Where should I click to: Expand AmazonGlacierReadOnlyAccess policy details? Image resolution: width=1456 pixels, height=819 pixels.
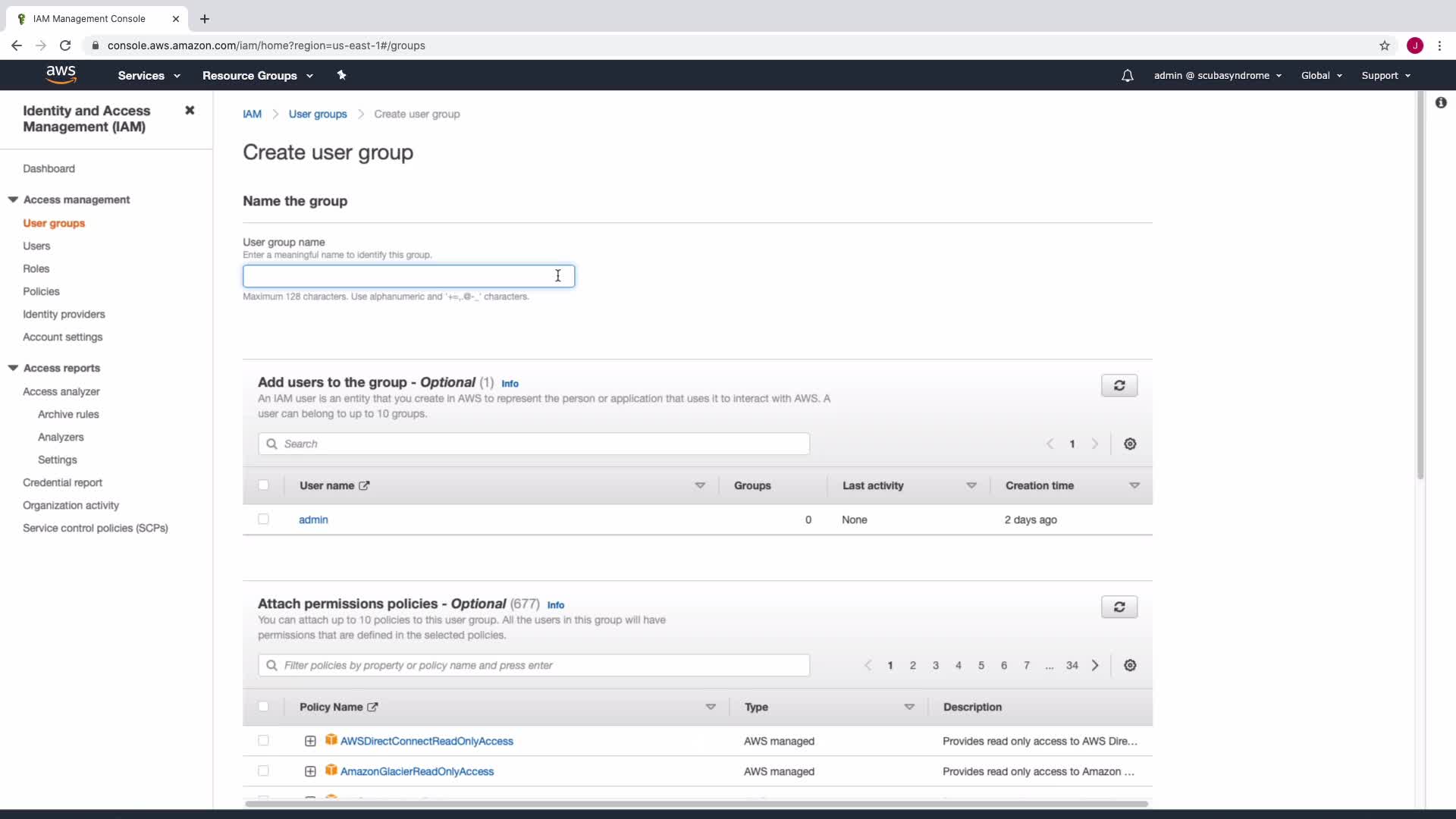pos(310,771)
